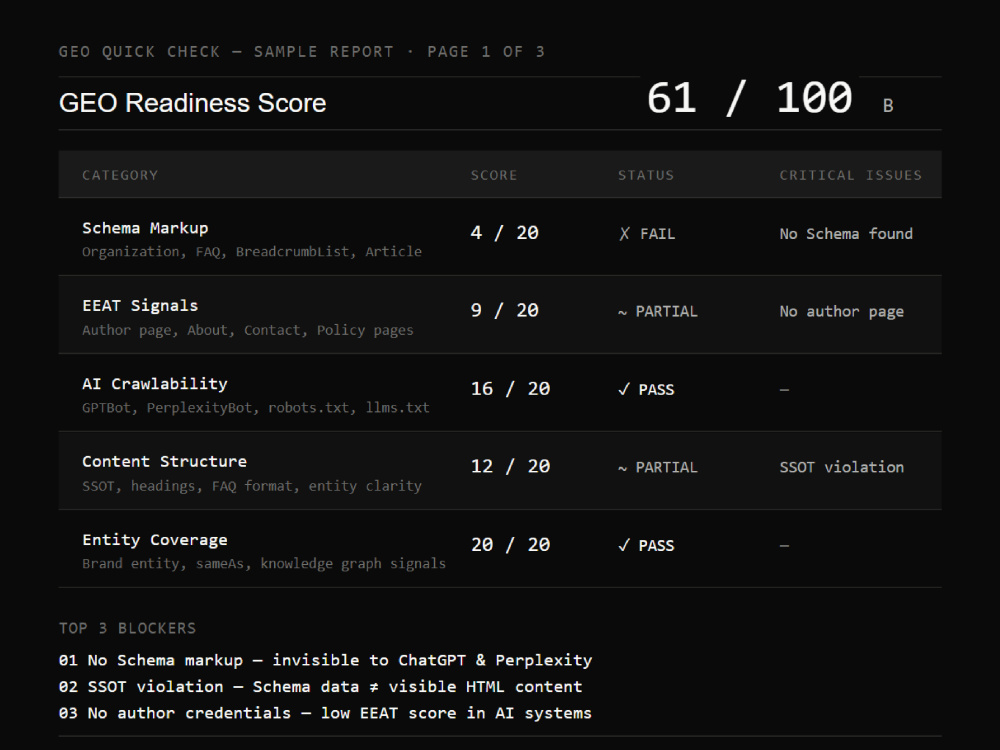Click the 12 / 20 score
Screen dimensions: 1000x750
click(510, 467)
